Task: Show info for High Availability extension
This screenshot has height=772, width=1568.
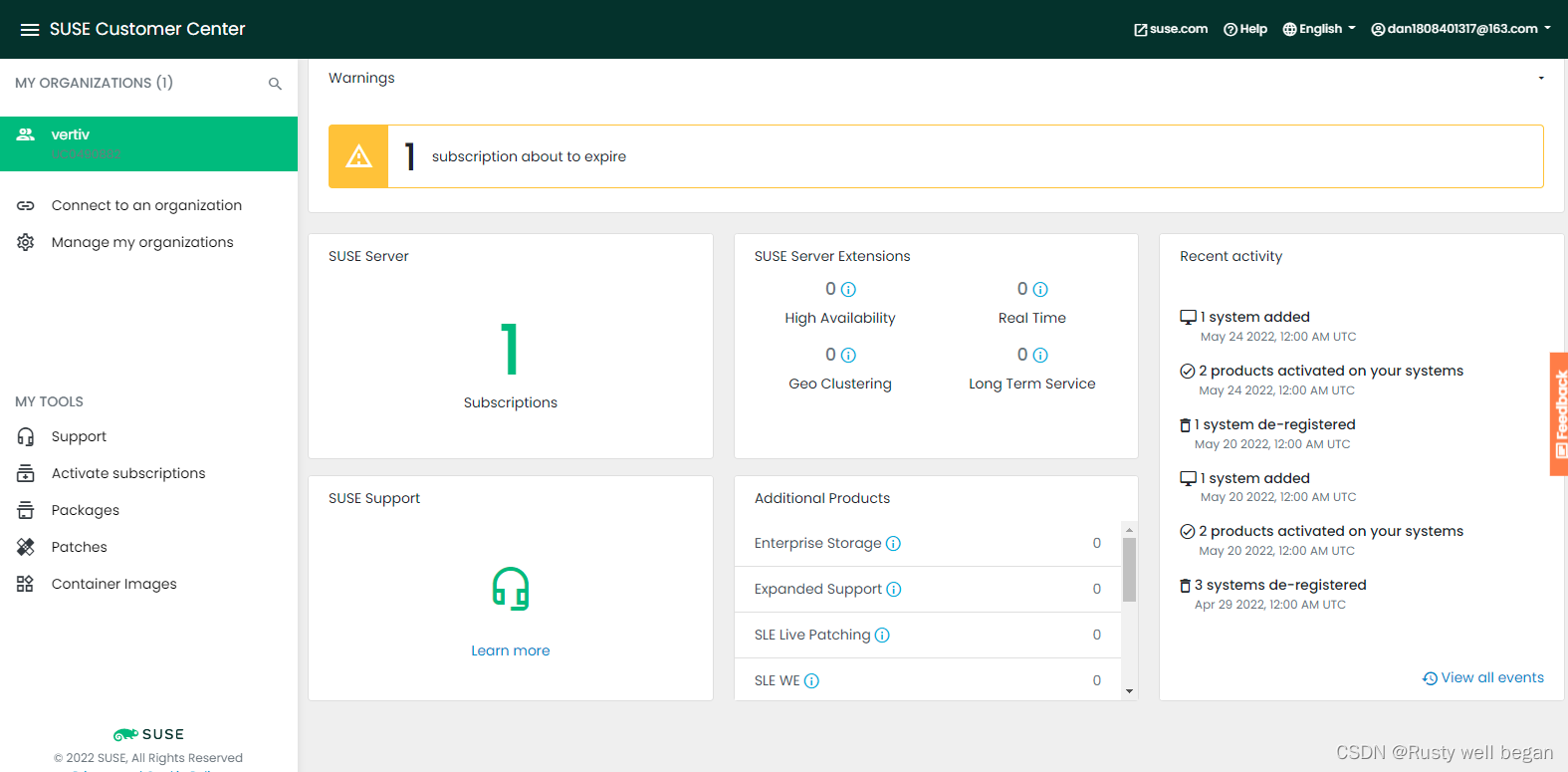Action: [x=848, y=290]
